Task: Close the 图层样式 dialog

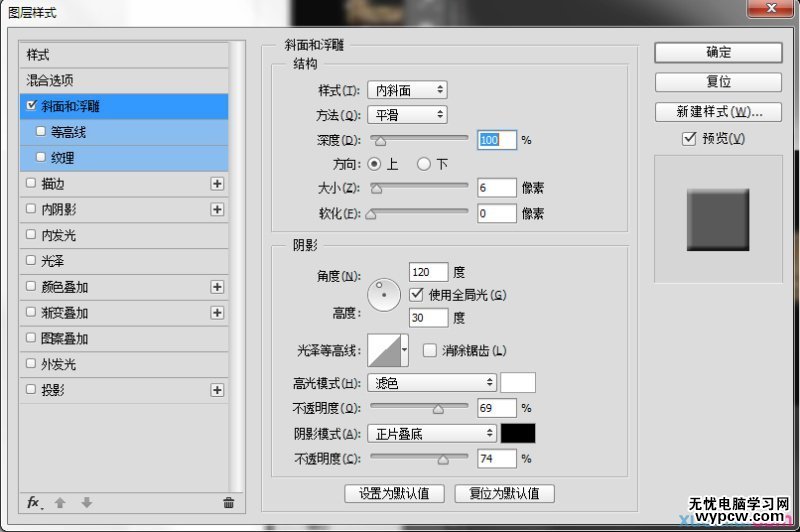Action: 771,8
